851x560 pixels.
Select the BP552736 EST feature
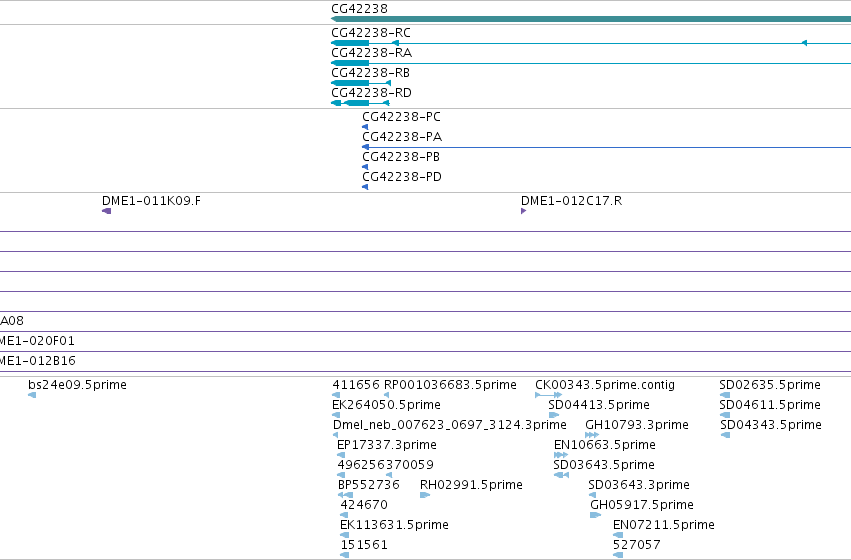[345, 495]
